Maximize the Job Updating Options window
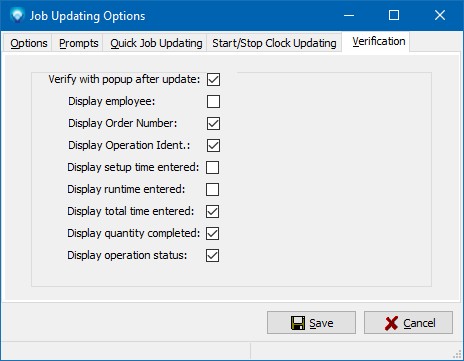The image size is (464, 361). click(394, 15)
